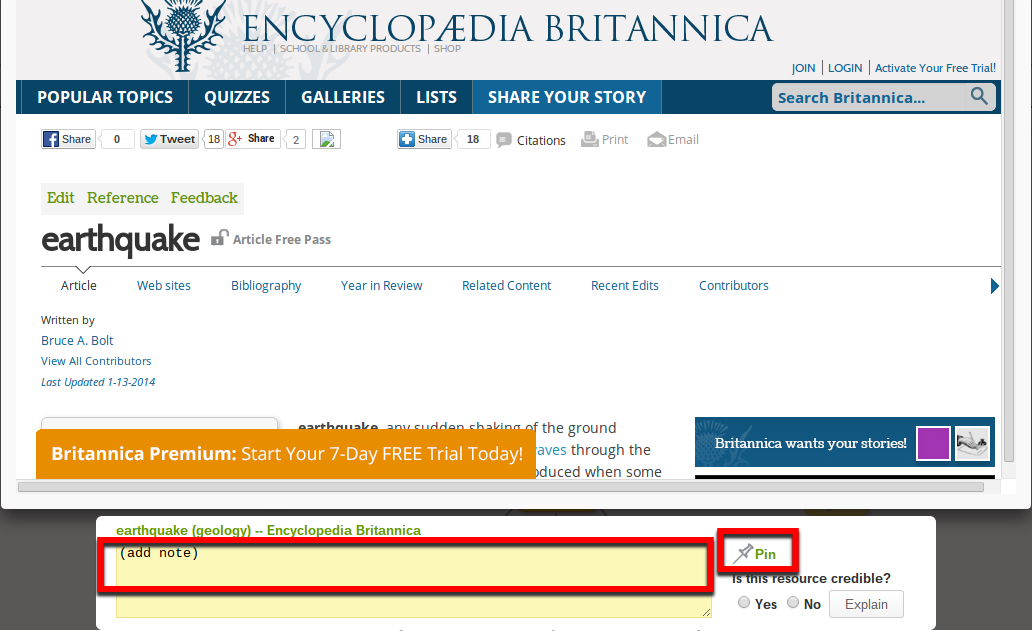Open author Bruce A. Bolt link
Image resolution: width=1032 pixels, height=631 pixels.
tap(77, 340)
